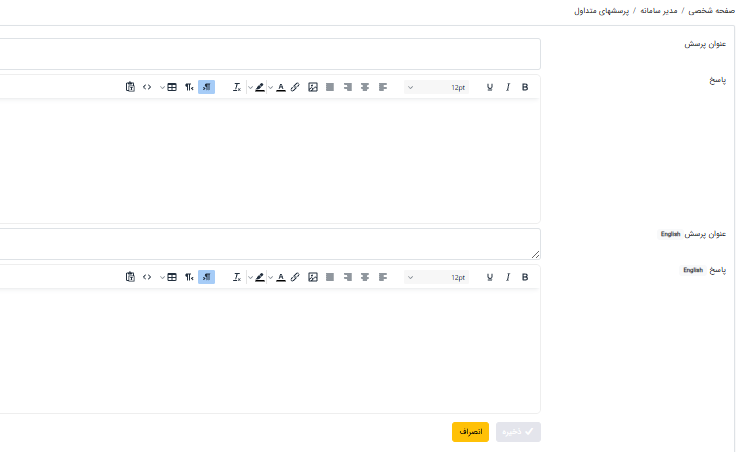Toggle bold in the Persian answer editor
Image resolution: width=736 pixels, height=452 pixels.
click(x=525, y=87)
